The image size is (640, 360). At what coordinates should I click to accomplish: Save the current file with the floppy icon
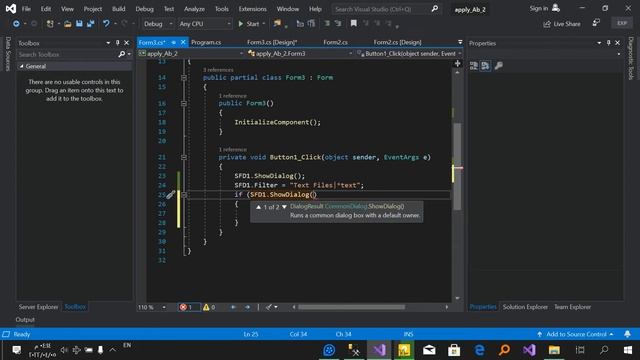pyautogui.click(x=79, y=24)
